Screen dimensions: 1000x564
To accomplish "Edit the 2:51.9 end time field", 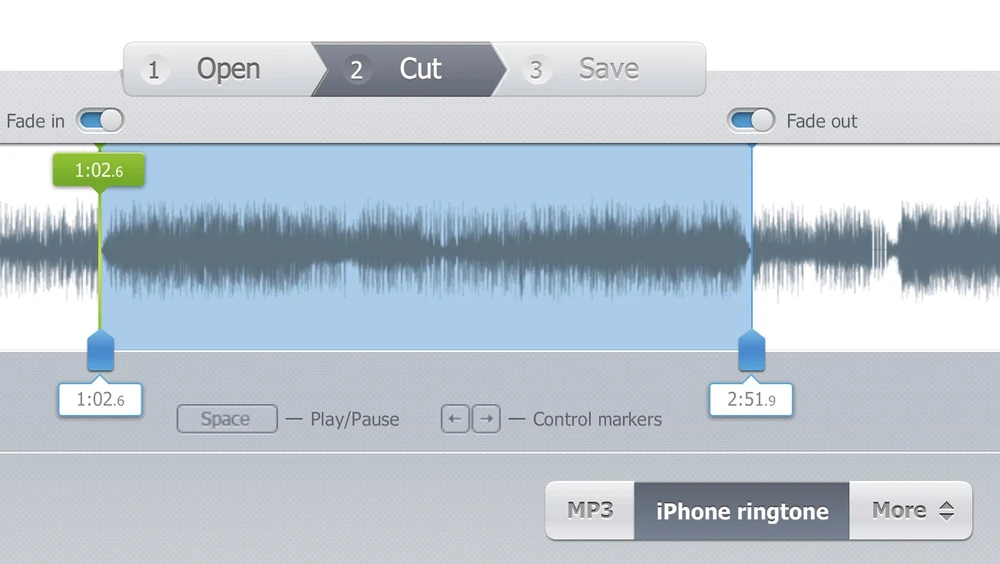I will [x=751, y=400].
